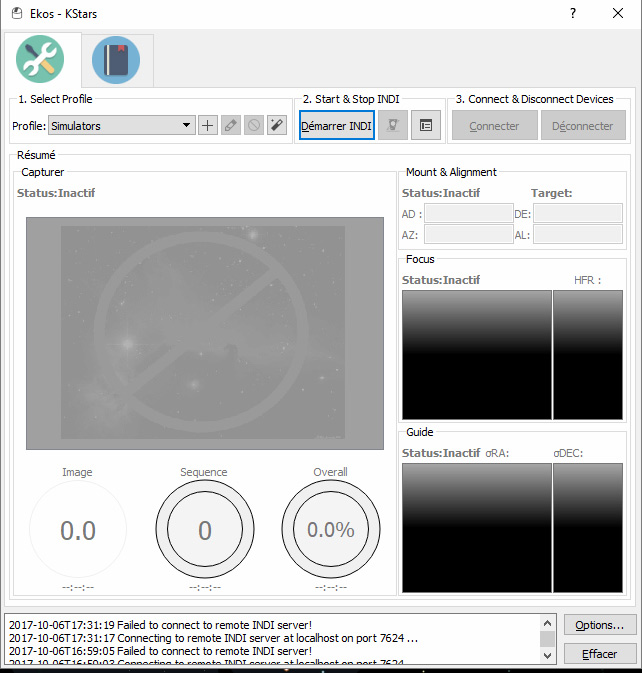Switch to the Scheduler notebook tab

[x=116, y=60]
